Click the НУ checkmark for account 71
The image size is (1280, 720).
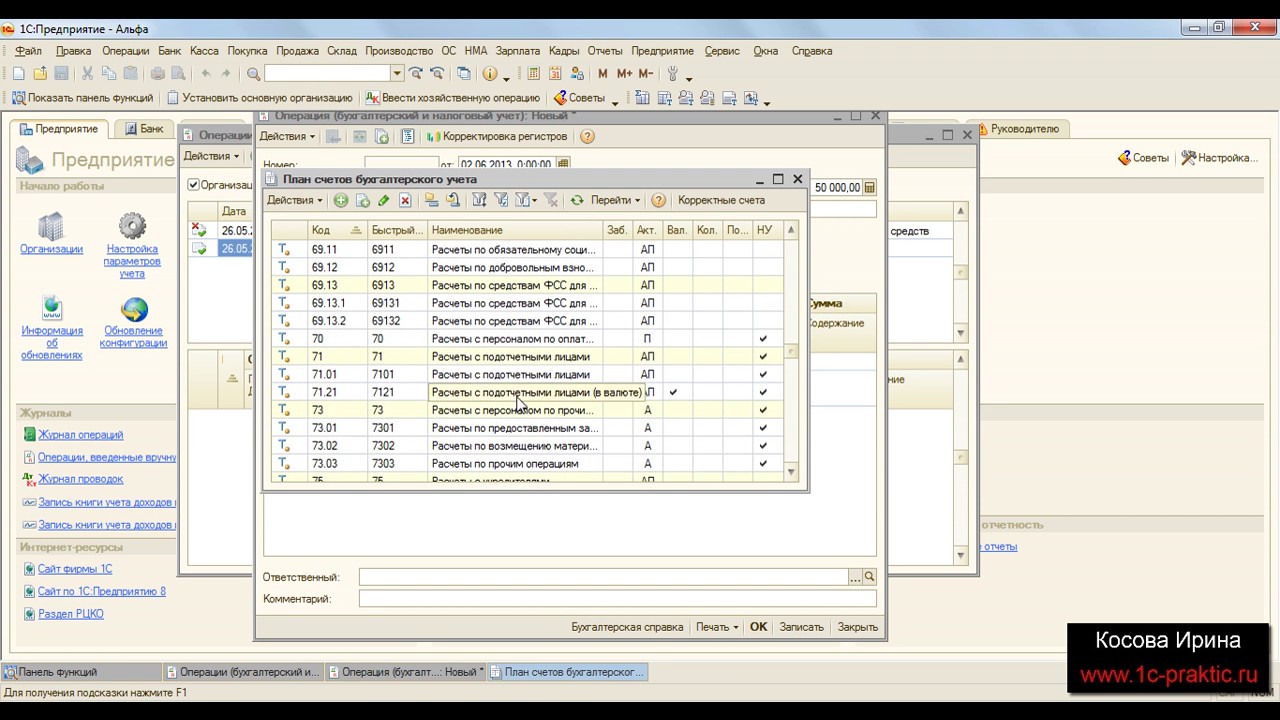click(763, 357)
